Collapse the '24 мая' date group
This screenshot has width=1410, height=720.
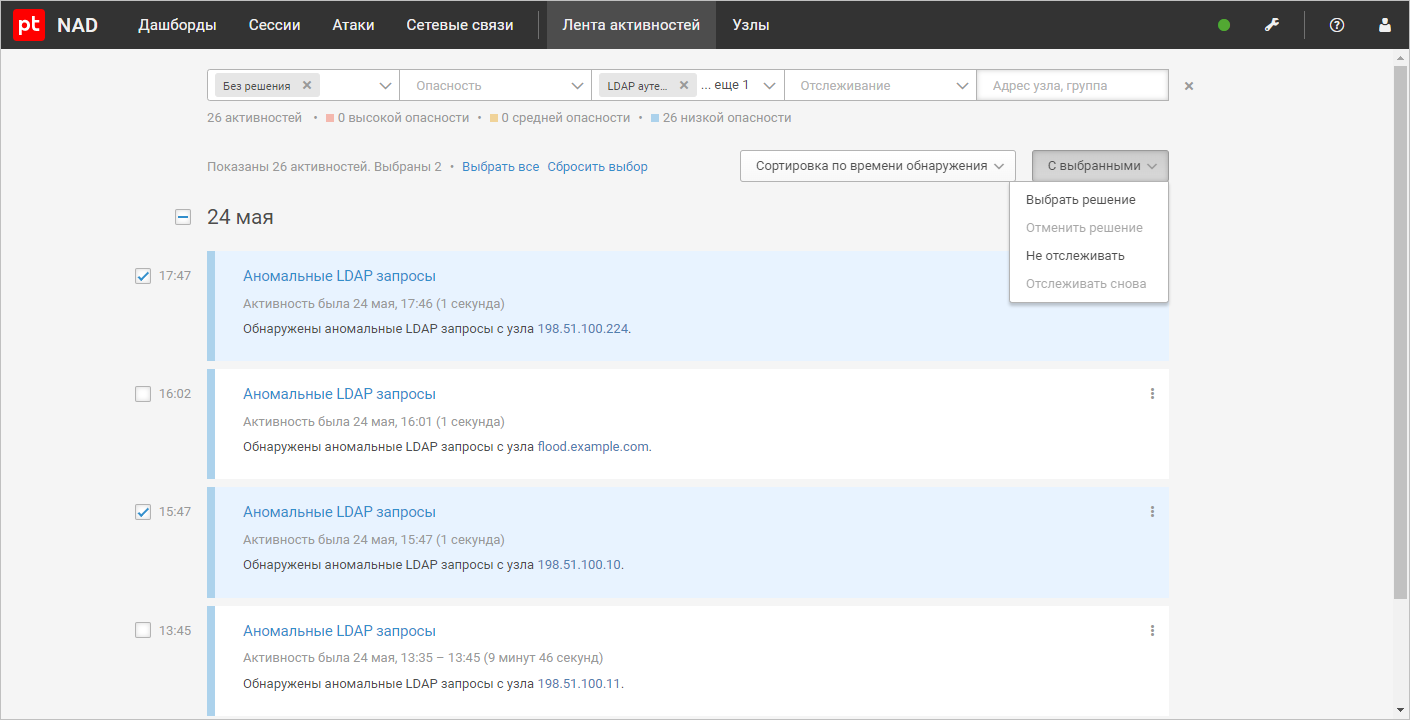[x=183, y=217]
